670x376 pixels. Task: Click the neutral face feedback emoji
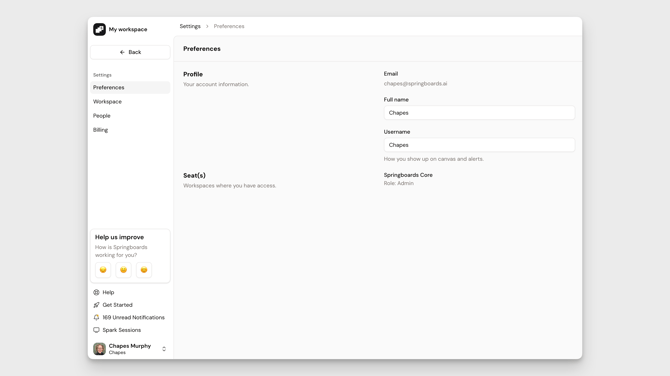123,270
